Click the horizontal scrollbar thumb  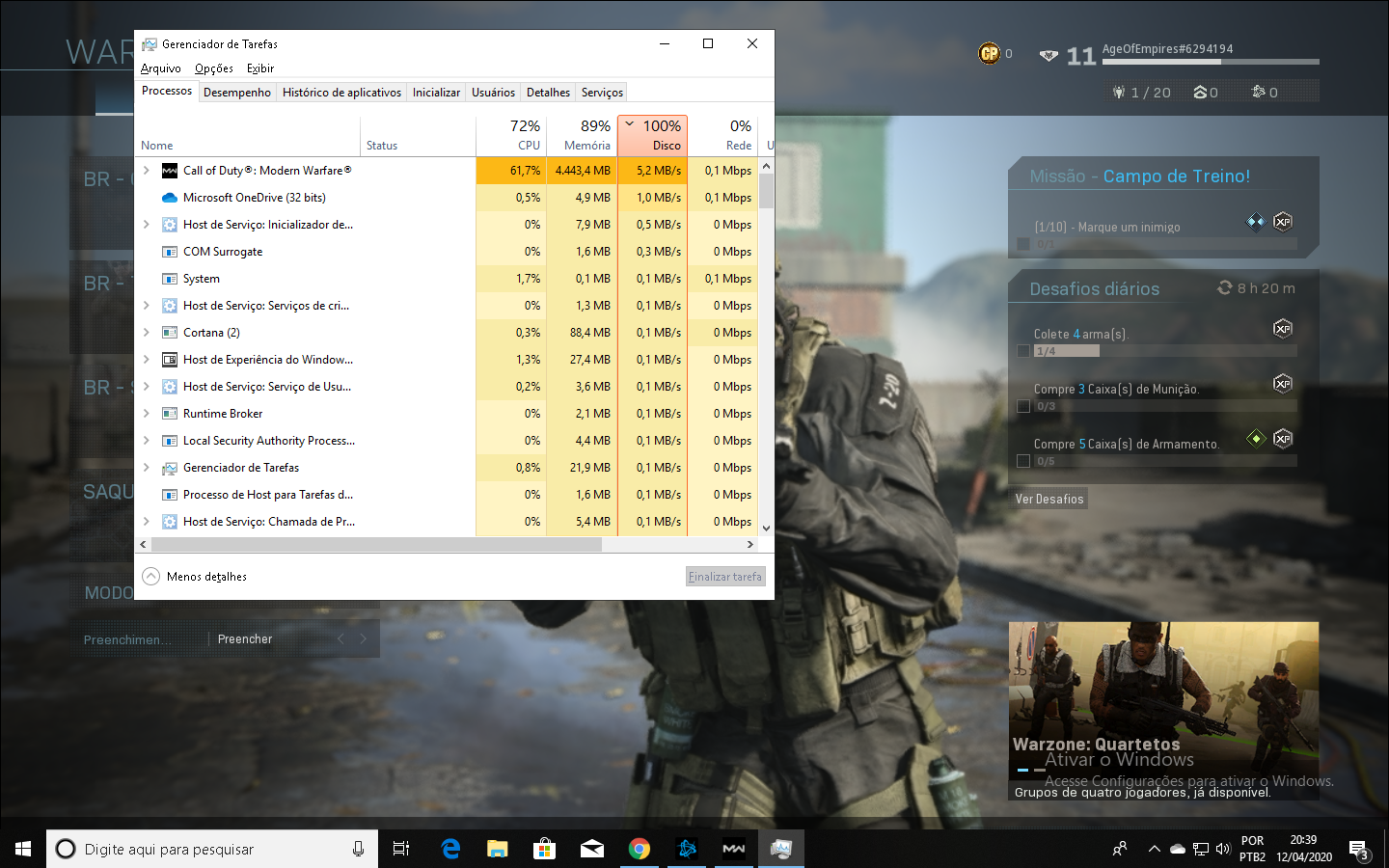[x=376, y=545]
